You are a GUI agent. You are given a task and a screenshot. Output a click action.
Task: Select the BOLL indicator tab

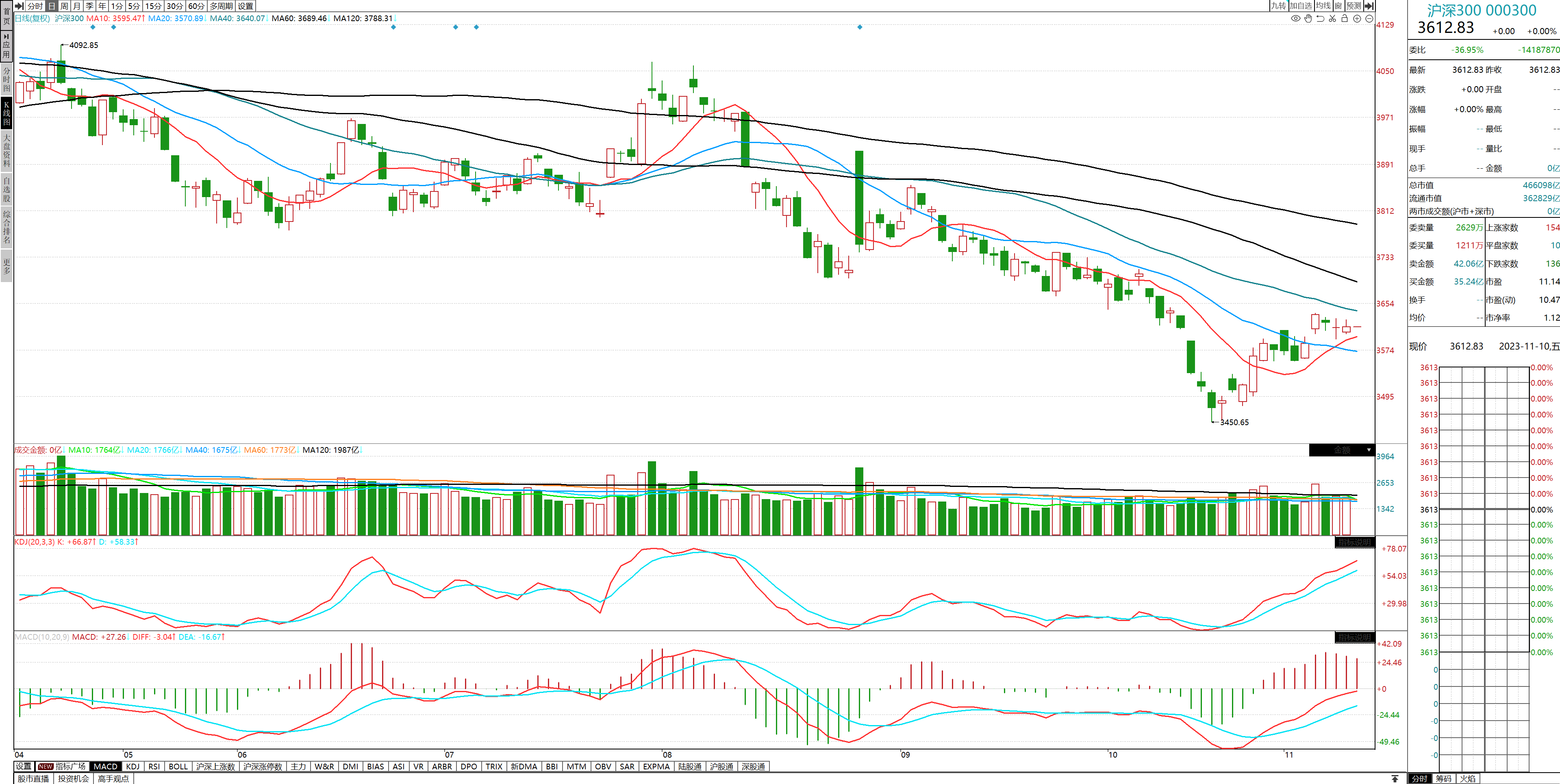click(178, 767)
